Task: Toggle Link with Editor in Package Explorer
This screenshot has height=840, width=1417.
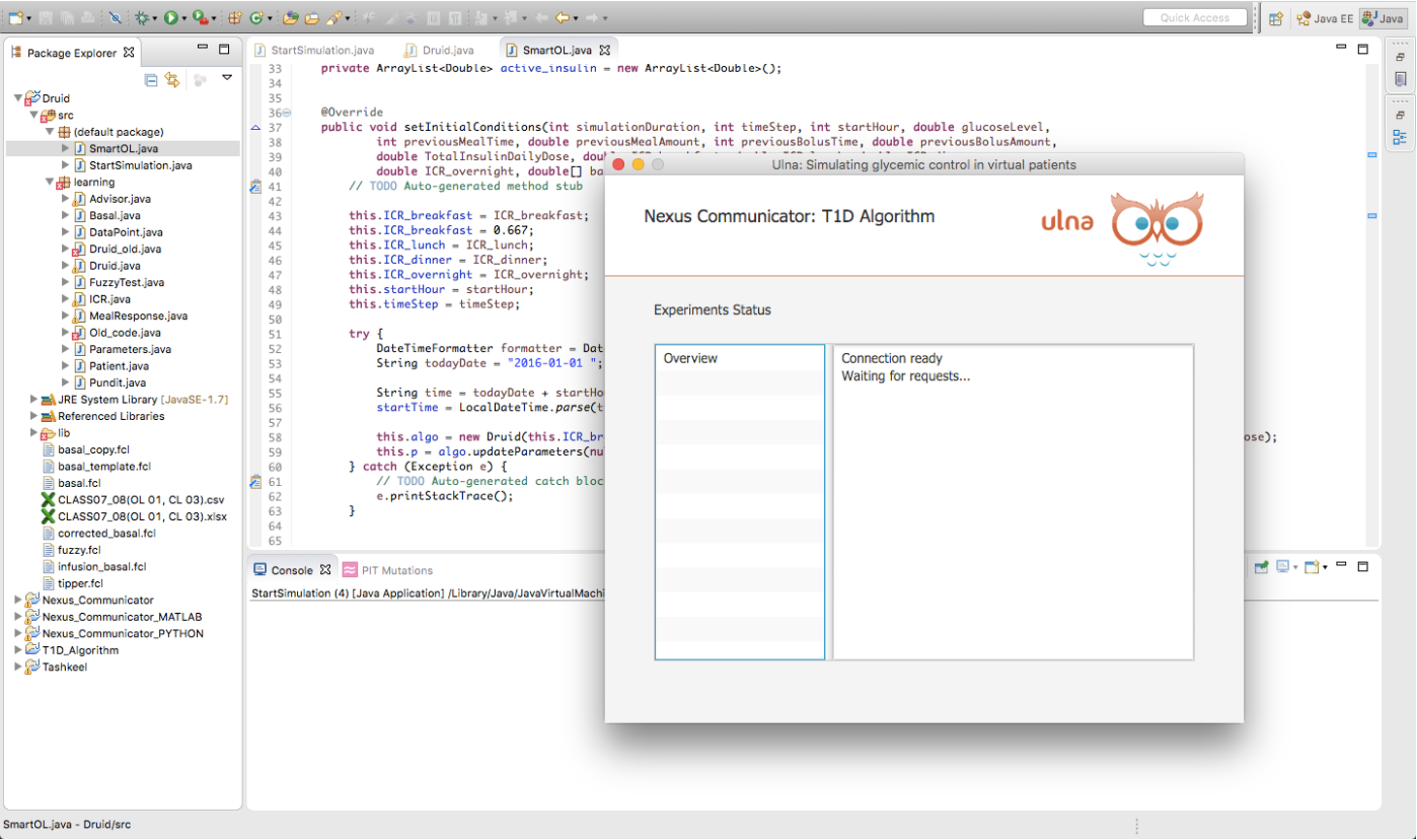Action: tap(173, 80)
